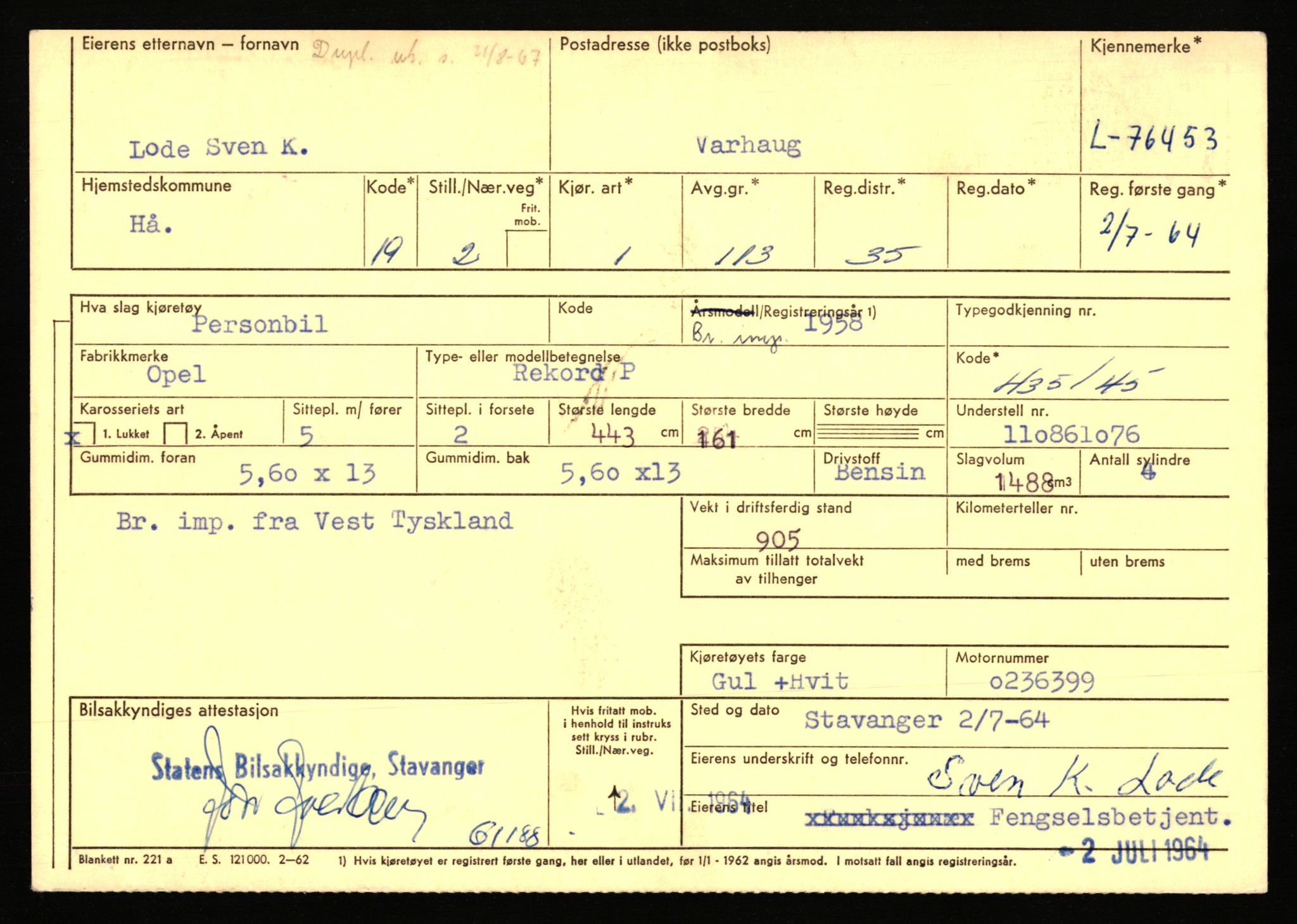The image size is (1297, 924).
Task: Click the length value '443'
Action: click(x=612, y=436)
